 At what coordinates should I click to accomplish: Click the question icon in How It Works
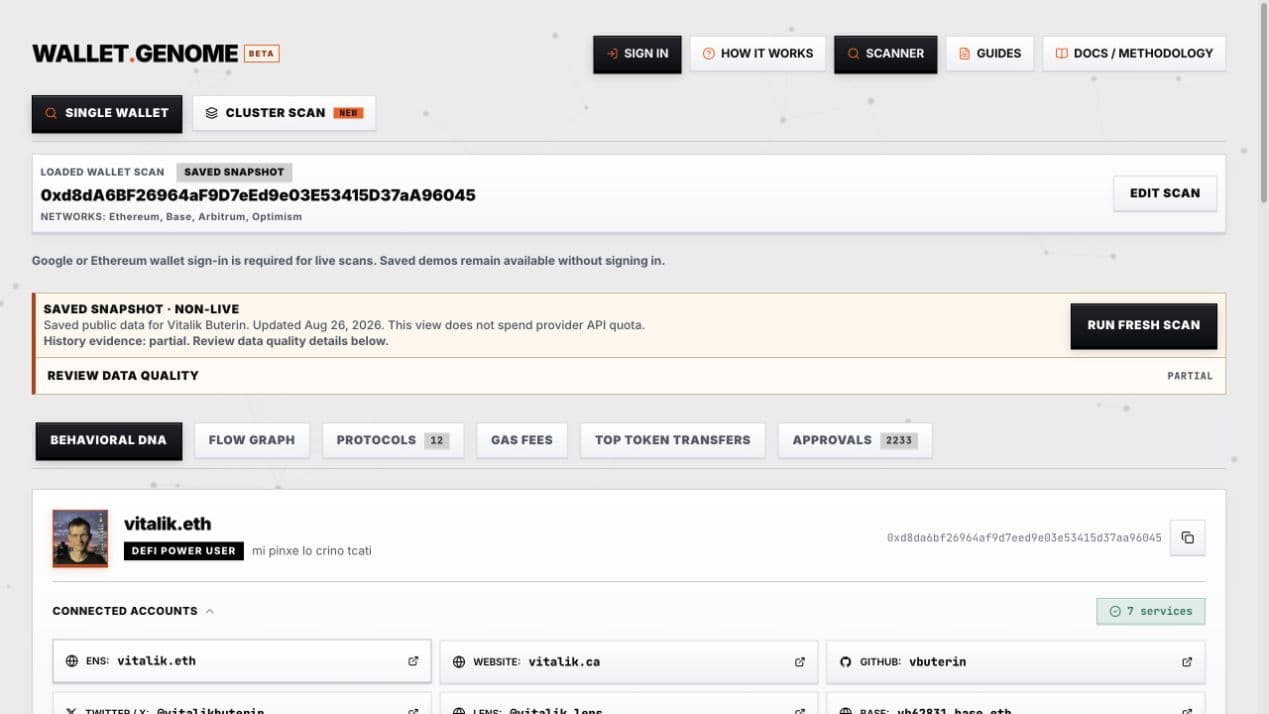point(708,54)
